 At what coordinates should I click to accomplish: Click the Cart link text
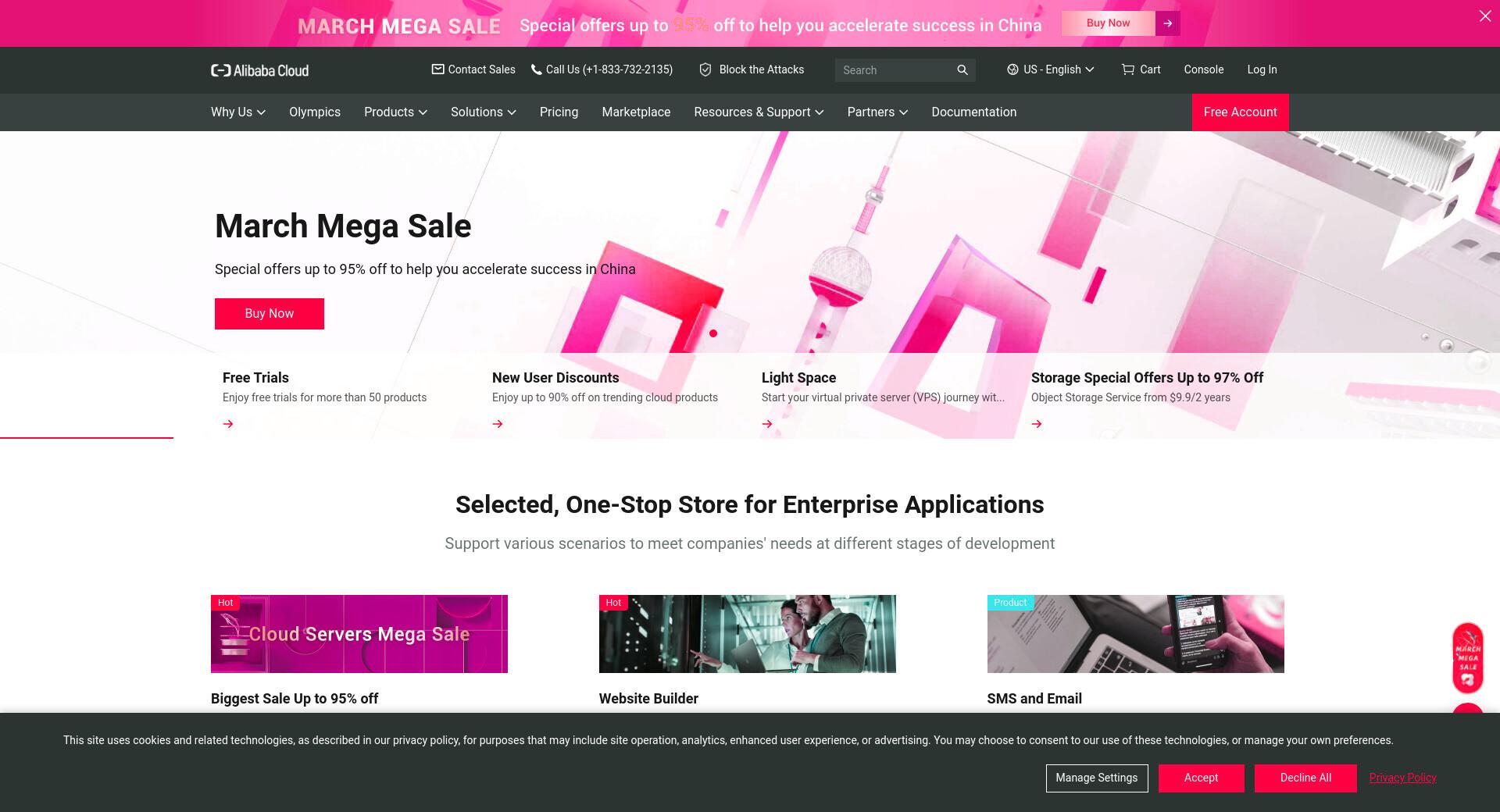tap(1150, 69)
